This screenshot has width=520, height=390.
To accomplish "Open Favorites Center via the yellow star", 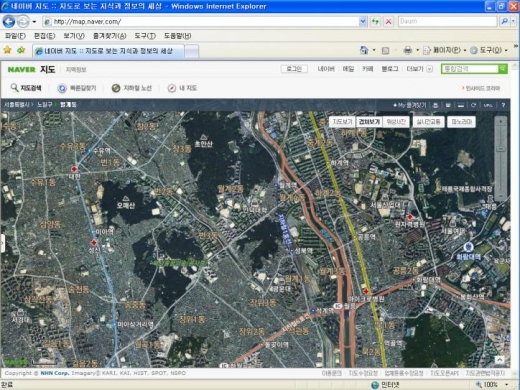I will tap(7, 50).
